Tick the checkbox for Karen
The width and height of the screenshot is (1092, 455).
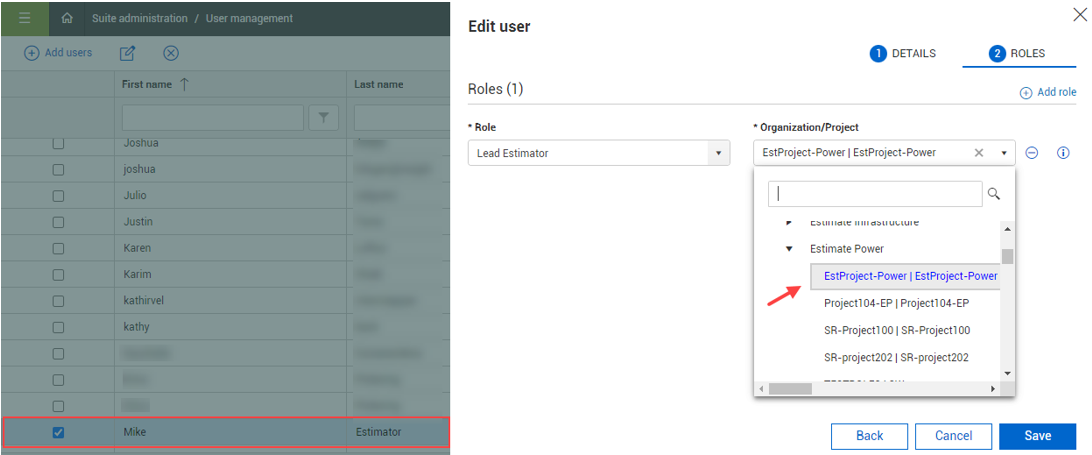pyautogui.click(x=58, y=249)
